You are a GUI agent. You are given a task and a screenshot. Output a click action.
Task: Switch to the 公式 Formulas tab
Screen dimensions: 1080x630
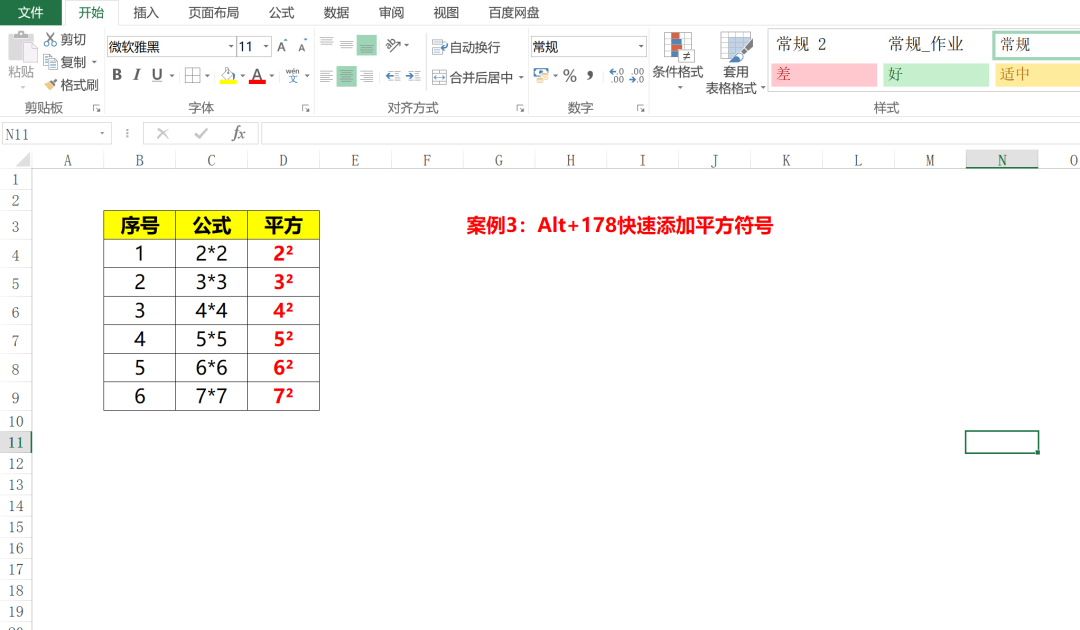[281, 12]
